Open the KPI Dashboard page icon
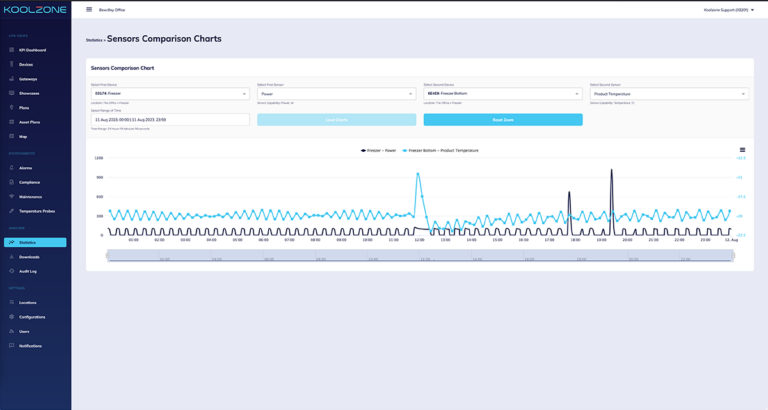 12,50
